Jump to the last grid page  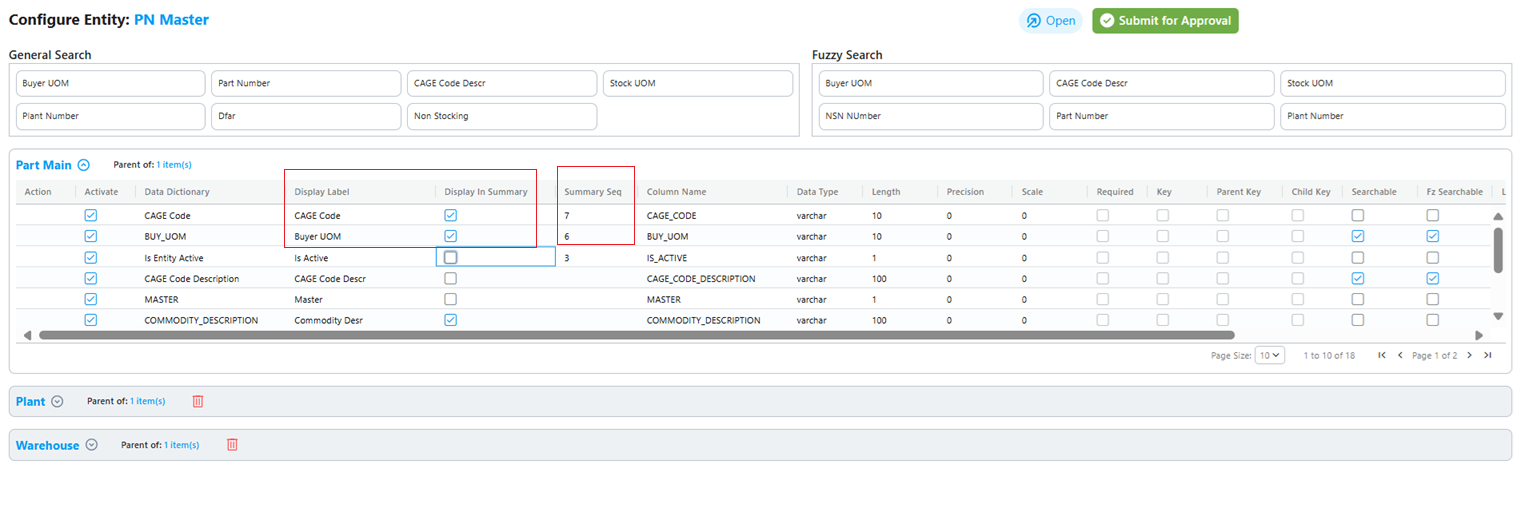[x=1487, y=355]
